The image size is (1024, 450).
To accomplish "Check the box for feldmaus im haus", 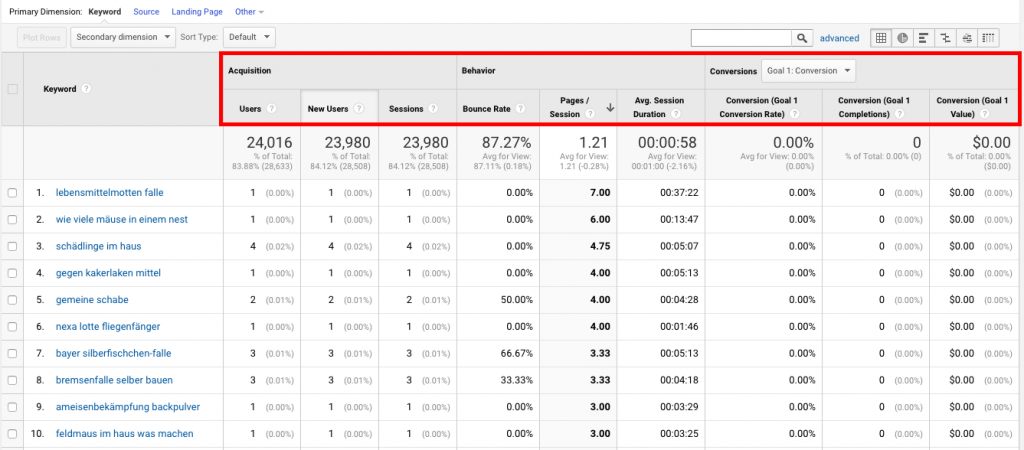I will click(x=12, y=434).
